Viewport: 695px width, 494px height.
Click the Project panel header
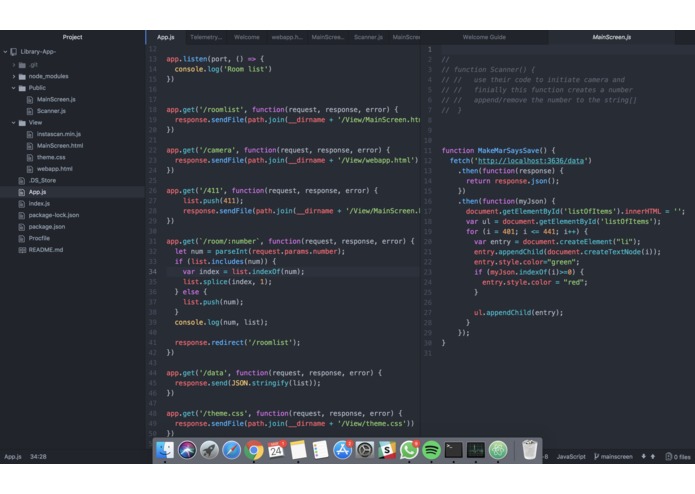tap(72, 37)
